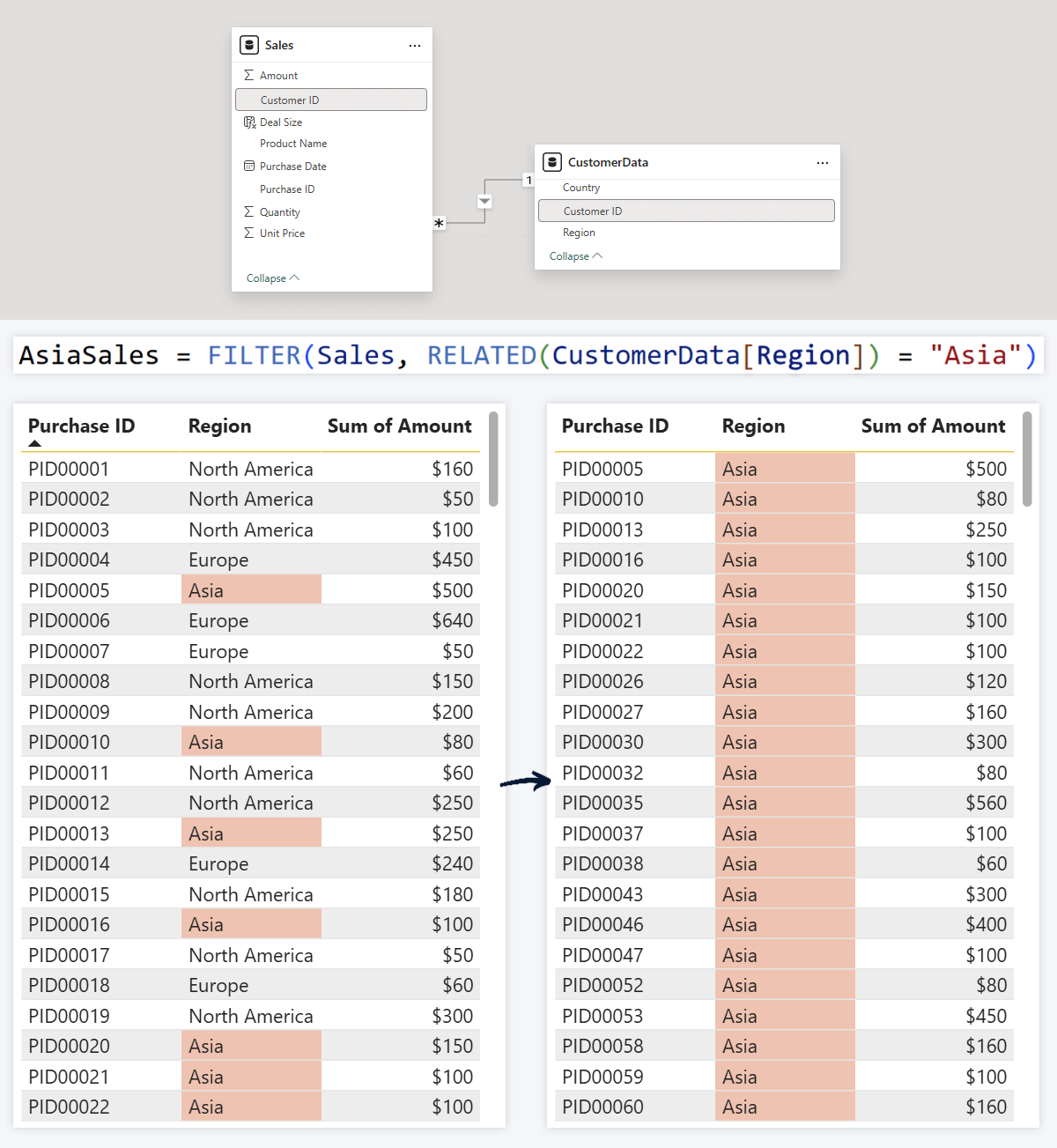Click the right table vertical scrollbar
Image resolution: width=1057 pixels, height=1148 pixels.
[1027, 459]
